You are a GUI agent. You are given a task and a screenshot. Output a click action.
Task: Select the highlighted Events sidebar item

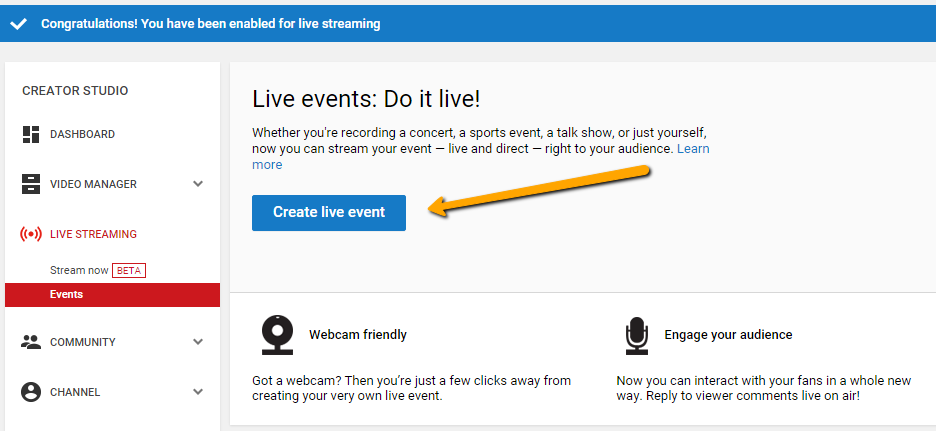point(67,294)
